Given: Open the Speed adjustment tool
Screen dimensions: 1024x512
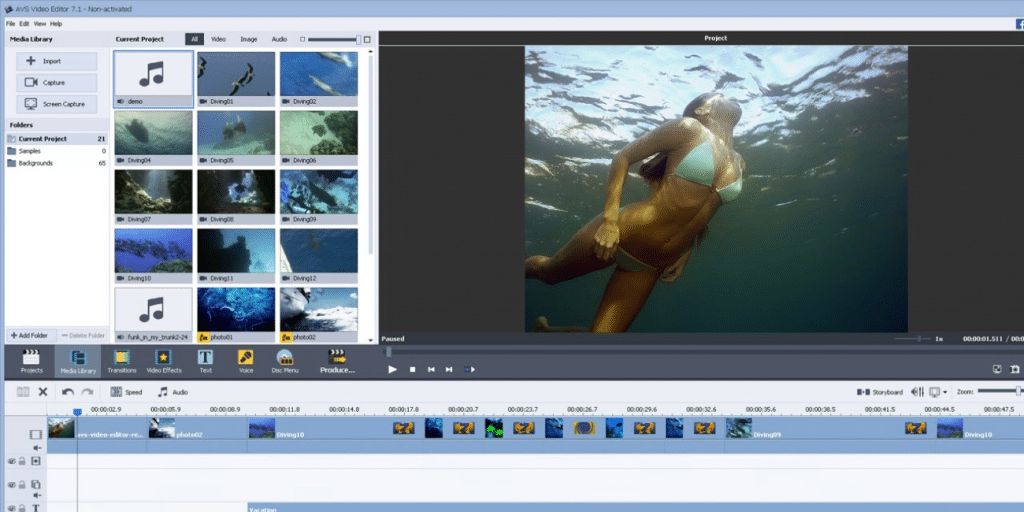Looking at the screenshot, I should click(126, 392).
